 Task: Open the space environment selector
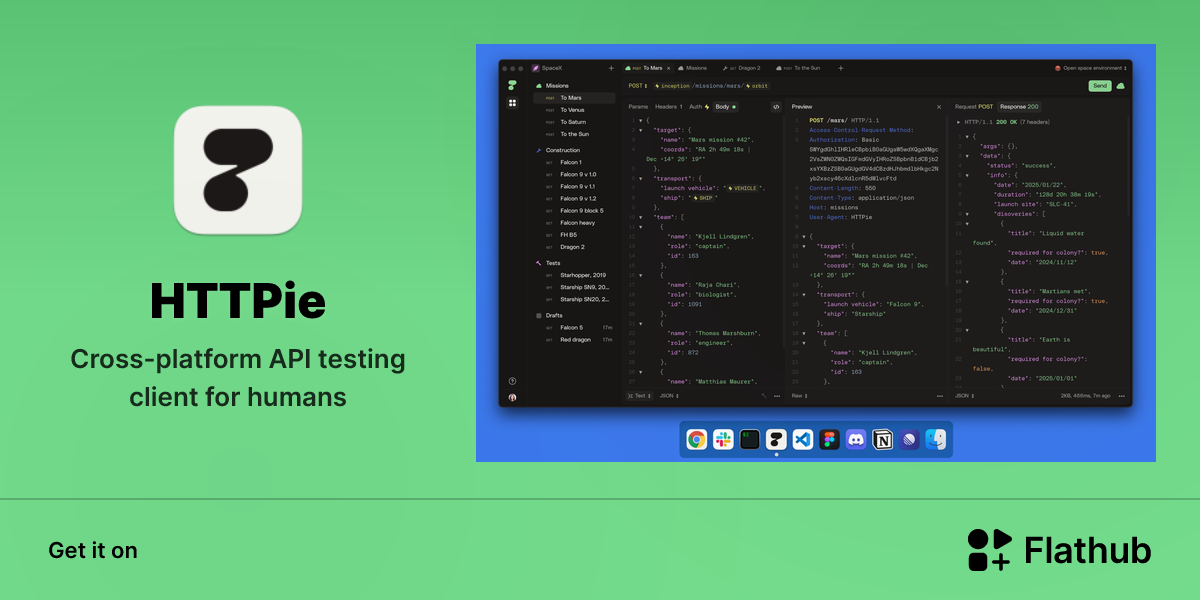point(1091,68)
